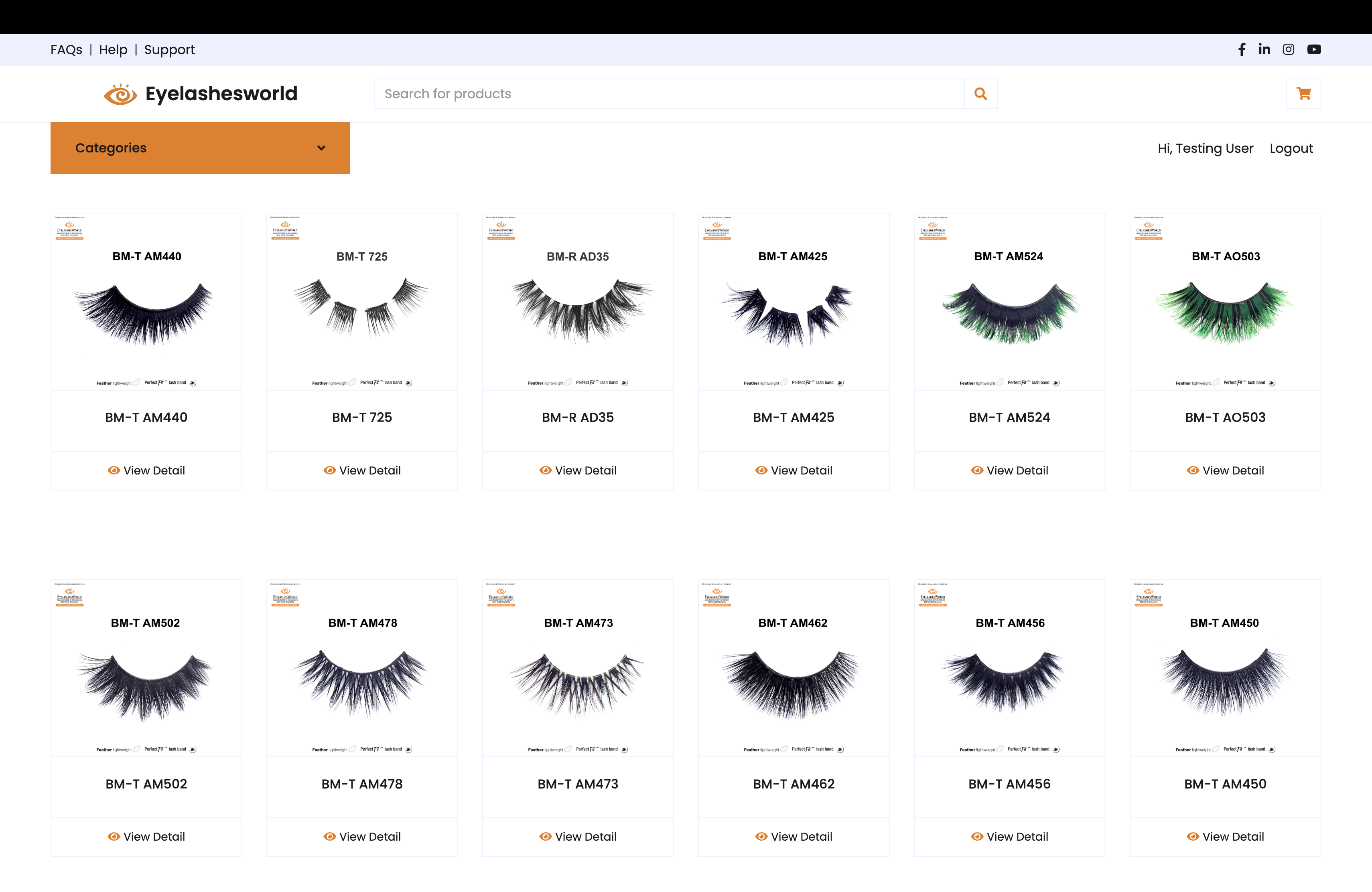Open the LinkedIn icon in the top bar

point(1264,50)
